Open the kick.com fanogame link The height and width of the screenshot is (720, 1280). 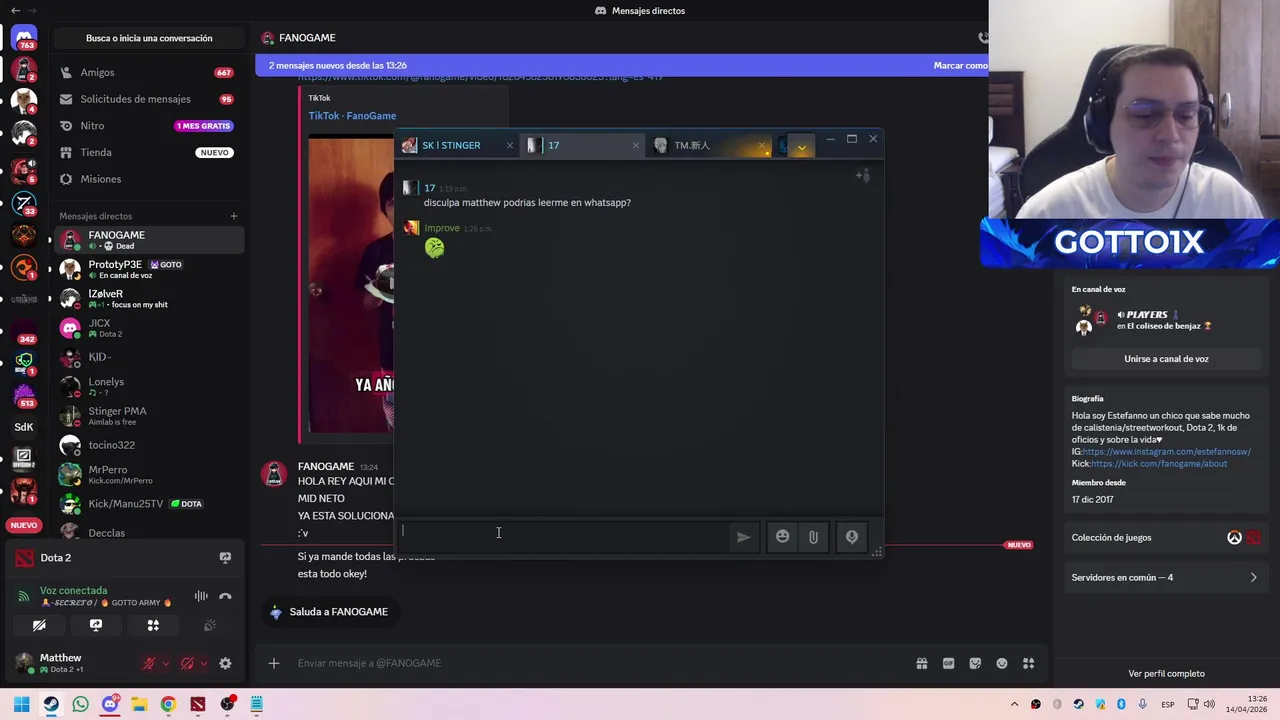tap(1159, 464)
